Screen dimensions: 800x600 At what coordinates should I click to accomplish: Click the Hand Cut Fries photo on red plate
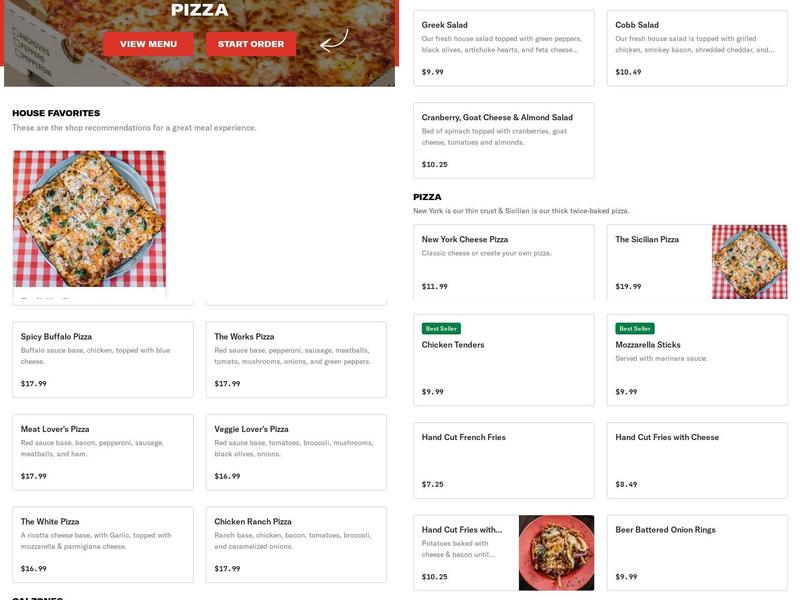[555, 550]
